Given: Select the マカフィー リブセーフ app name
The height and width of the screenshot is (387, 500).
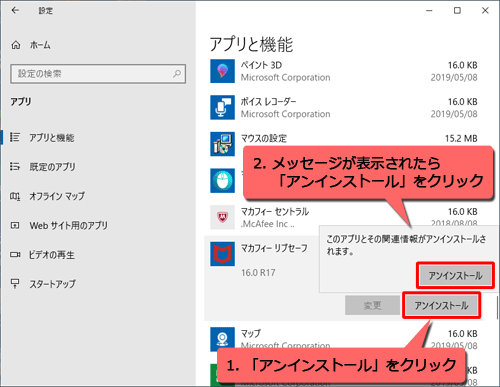Looking at the screenshot, I should click(274, 248).
